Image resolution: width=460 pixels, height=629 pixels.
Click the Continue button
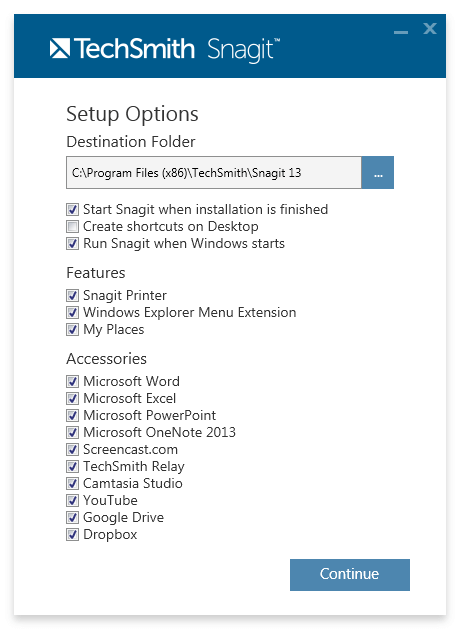tap(350, 574)
